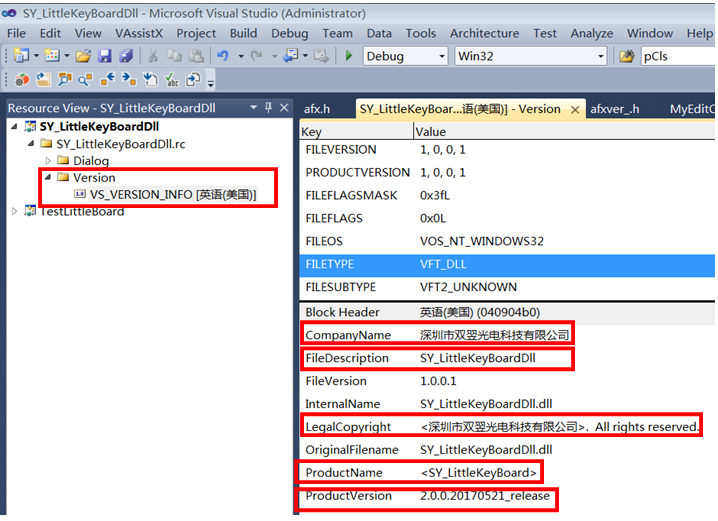The image size is (718, 521).
Task: Expand the TestLittleBoard project node
Action: (14, 211)
